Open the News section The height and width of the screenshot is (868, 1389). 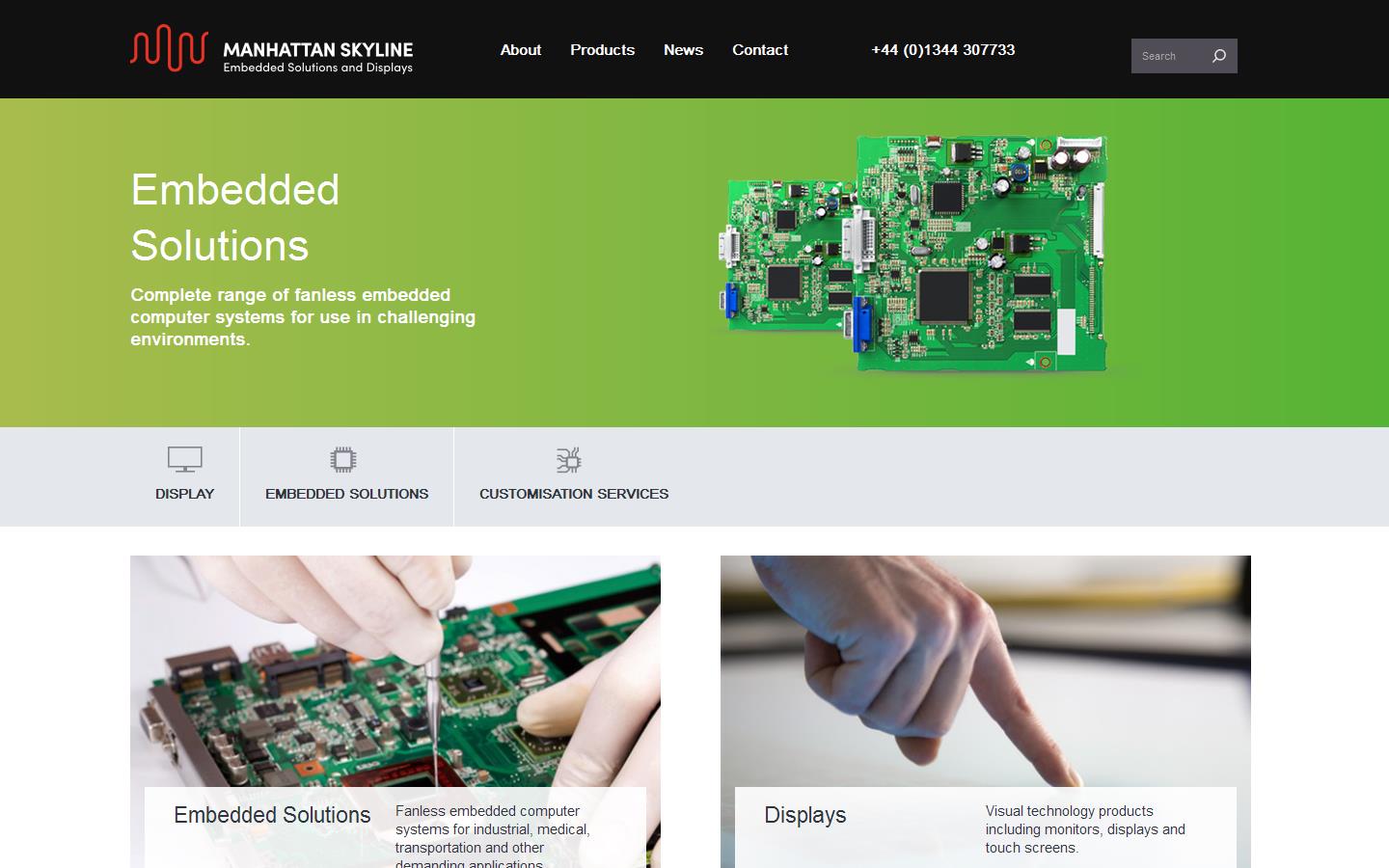point(683,50)
